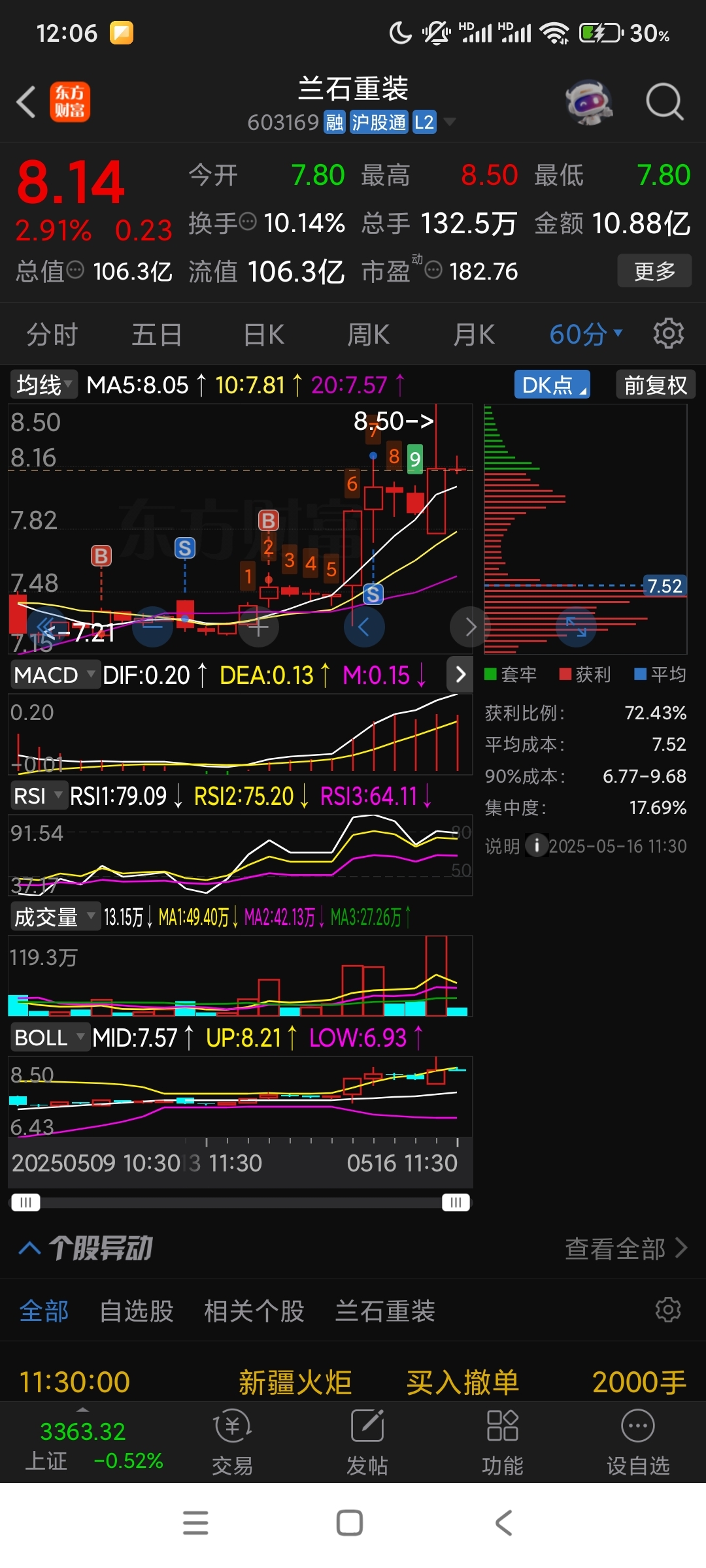Grab the right range slider handle
This screenshot has height=1568, width=706.
(456, 1202)
